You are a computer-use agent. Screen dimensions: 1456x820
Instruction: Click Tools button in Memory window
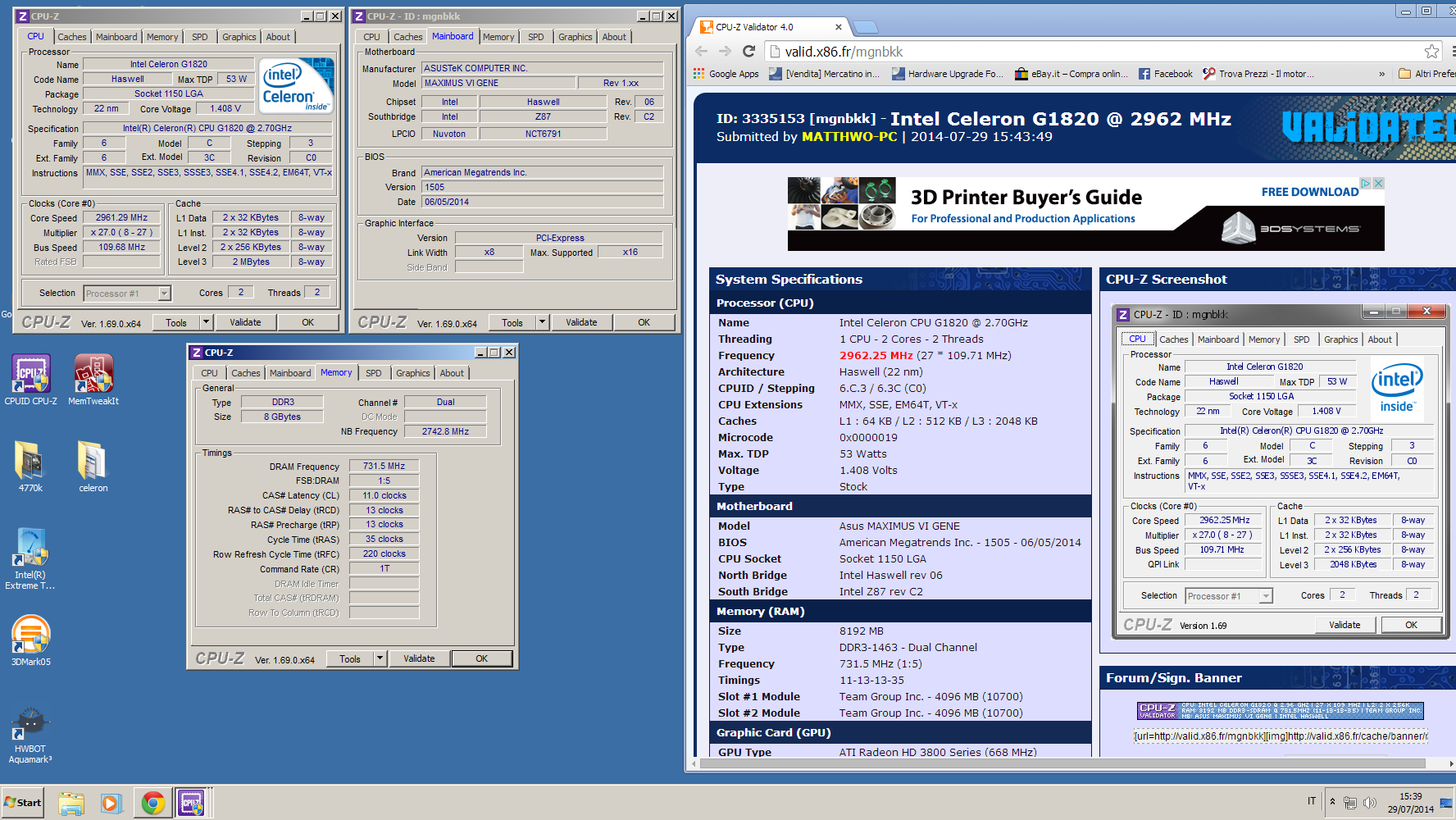coord(350,658)
